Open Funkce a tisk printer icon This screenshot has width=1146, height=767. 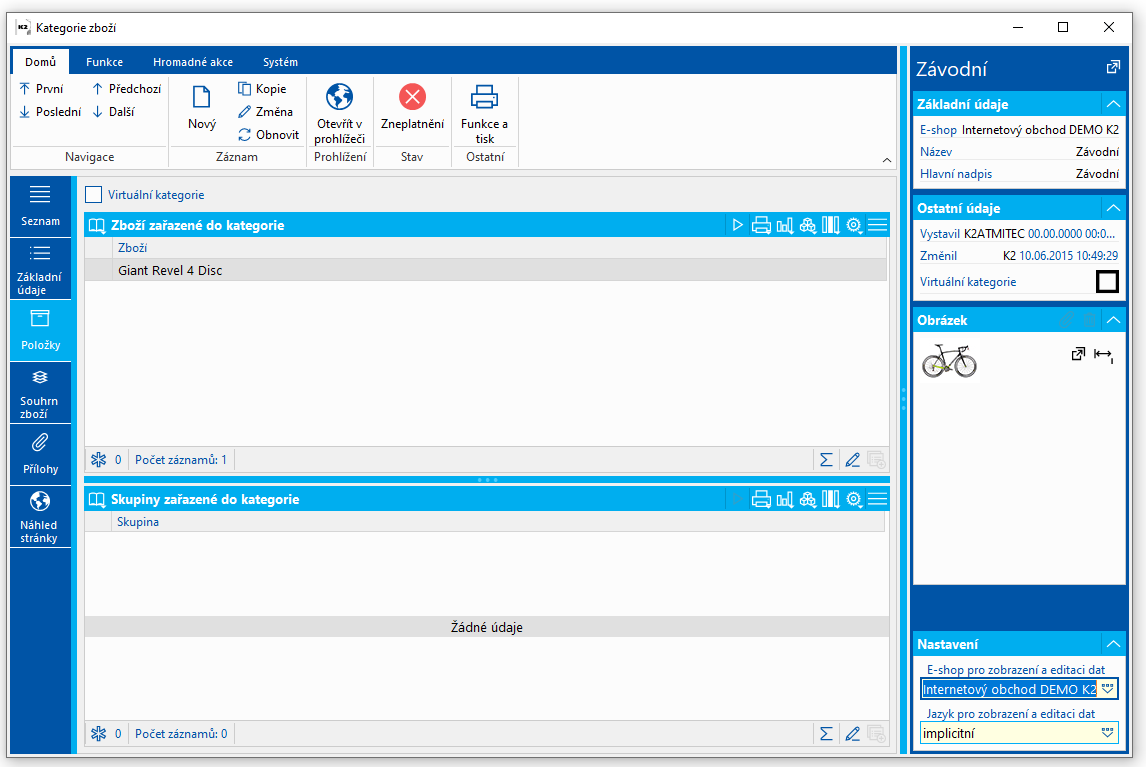[484, 97]
